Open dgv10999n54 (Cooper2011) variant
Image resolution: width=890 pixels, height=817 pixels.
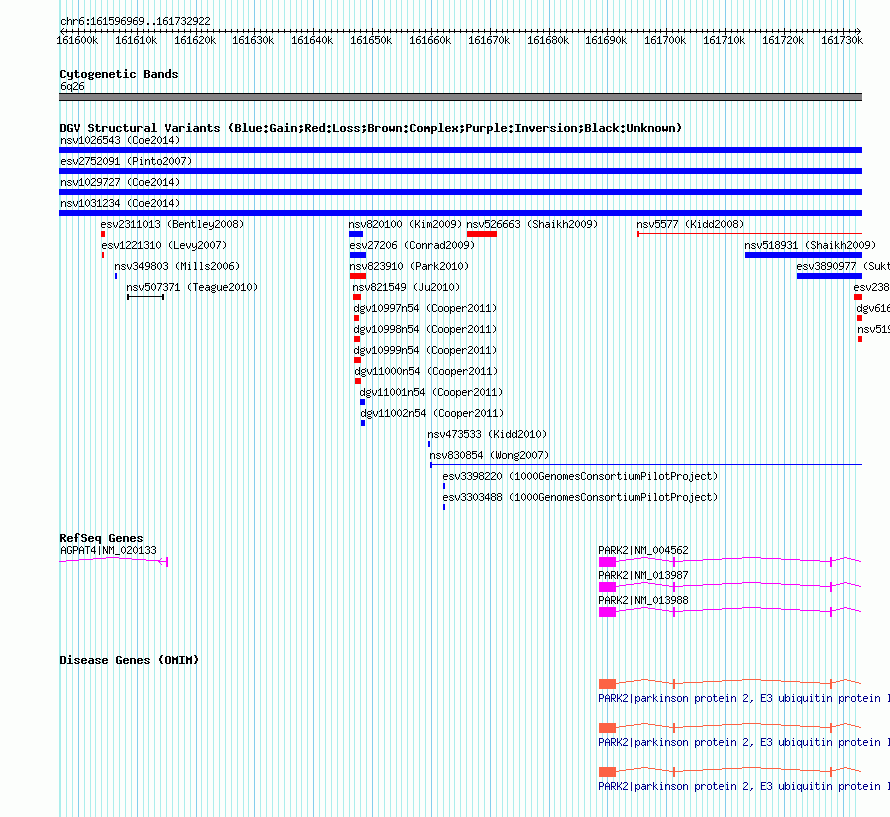coord(425,350)
